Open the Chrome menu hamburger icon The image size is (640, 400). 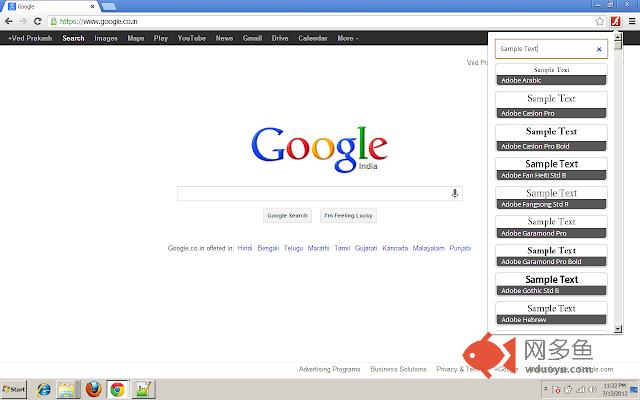pos(632,21)
